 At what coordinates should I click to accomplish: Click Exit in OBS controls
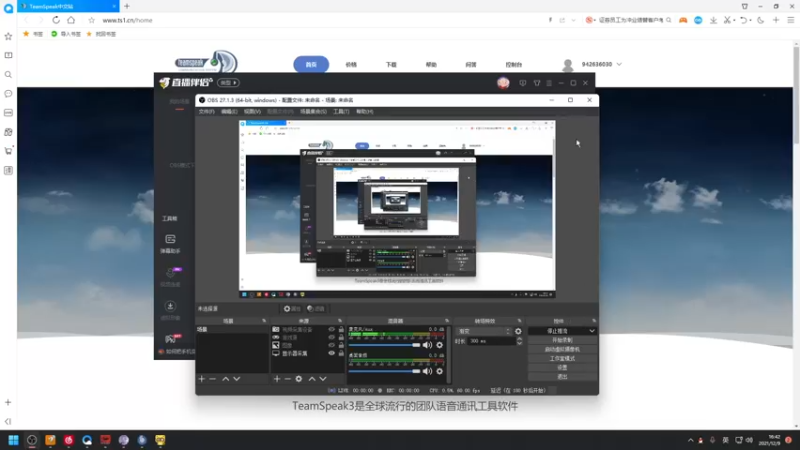(x=562, y=377)
